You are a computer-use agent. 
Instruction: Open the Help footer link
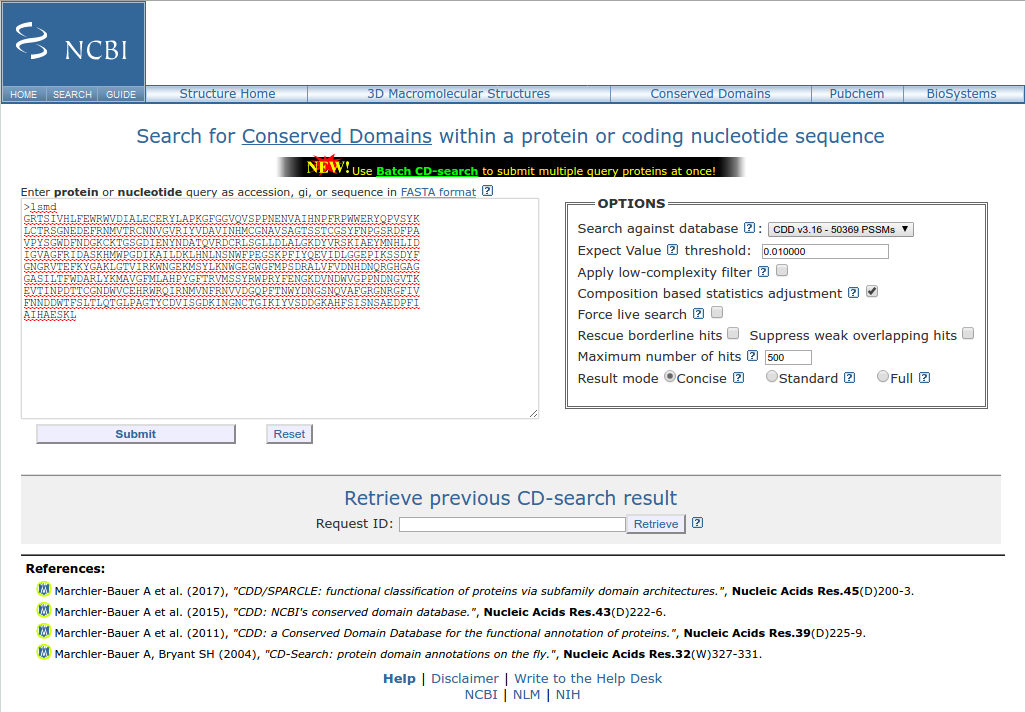coord(399,679)
